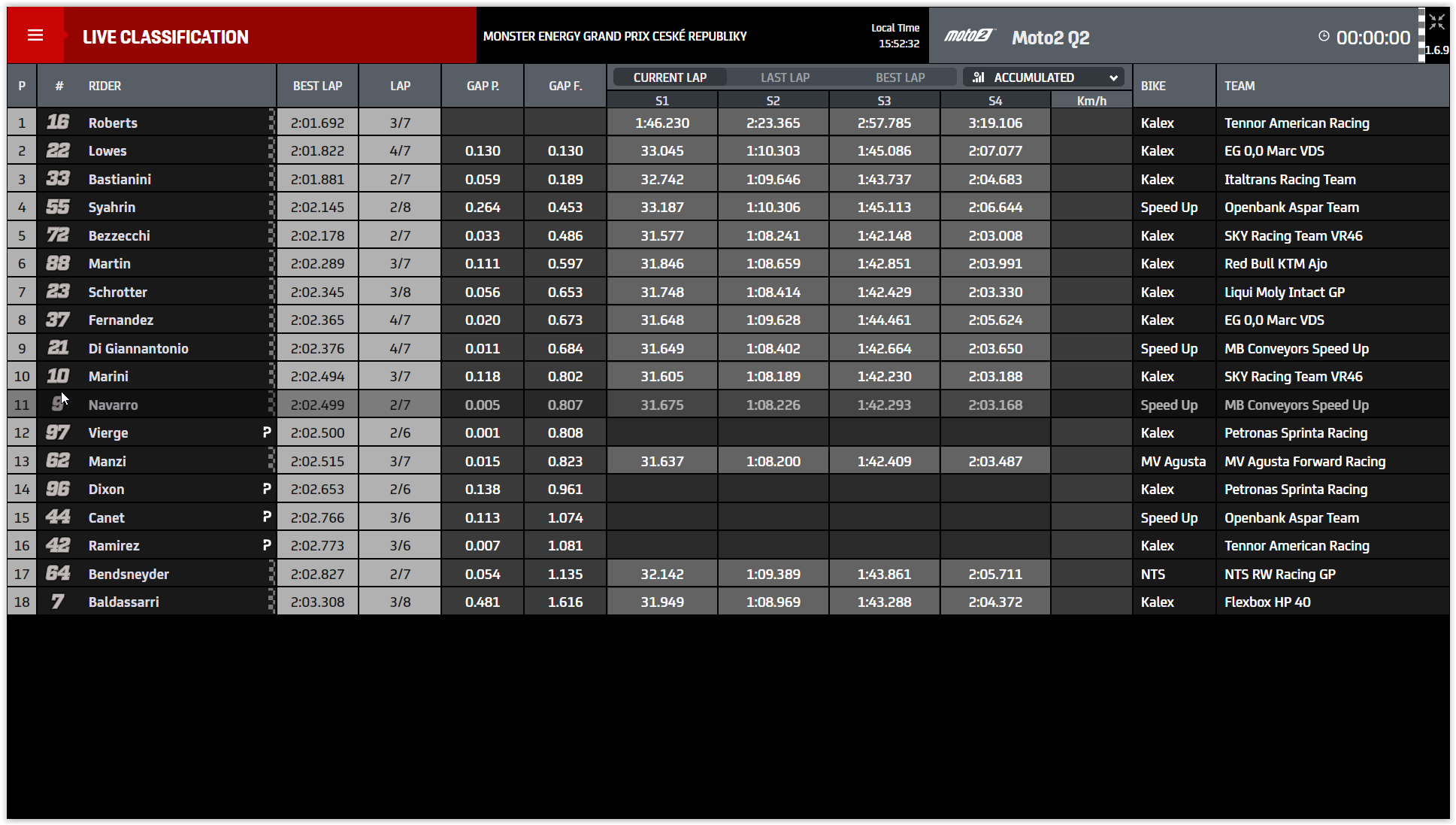Screen dimensions: 1456x825
Task: Switch to LAST LAP view
Action: (785, 77)
